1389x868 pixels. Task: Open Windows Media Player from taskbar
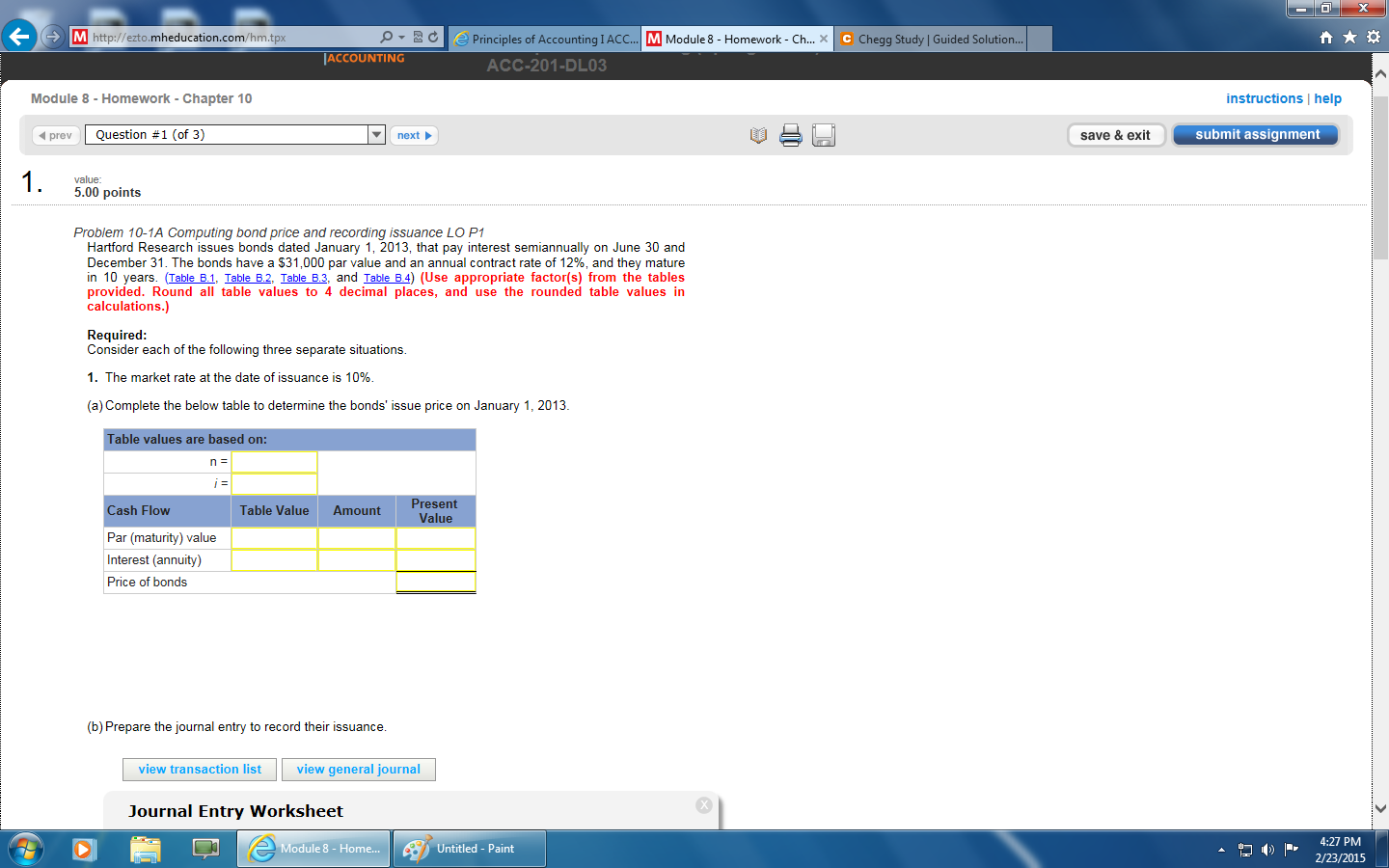83,849
